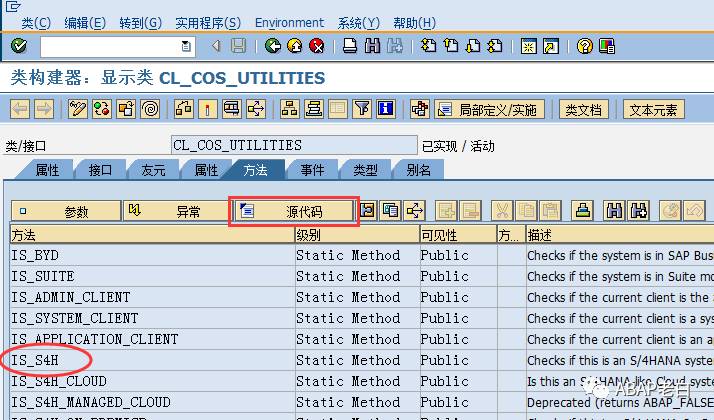
Task: Click the Display object list hierarchy icon
Action: (290, 109)
